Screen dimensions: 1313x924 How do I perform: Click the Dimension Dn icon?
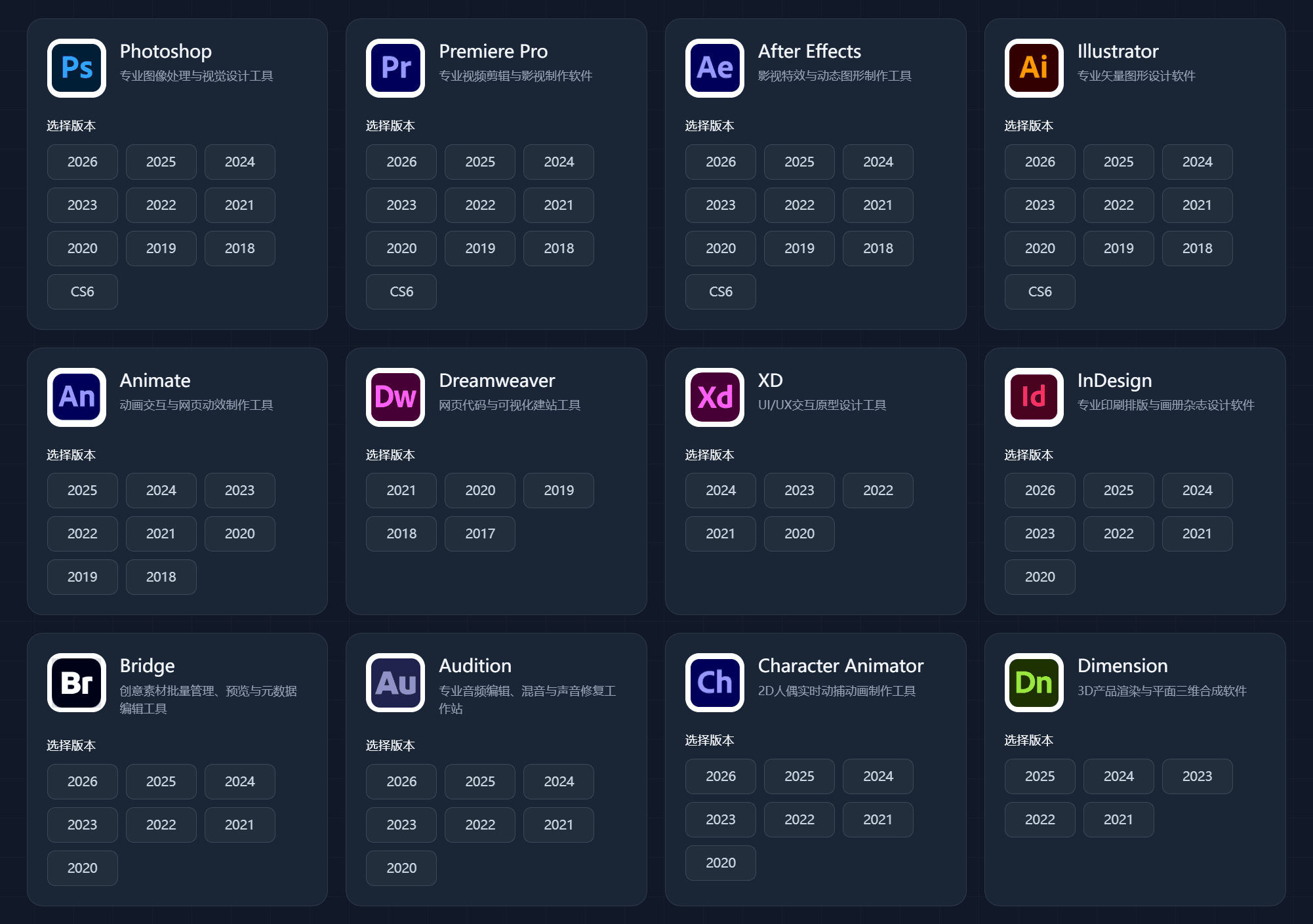(x=1034, y=683)
